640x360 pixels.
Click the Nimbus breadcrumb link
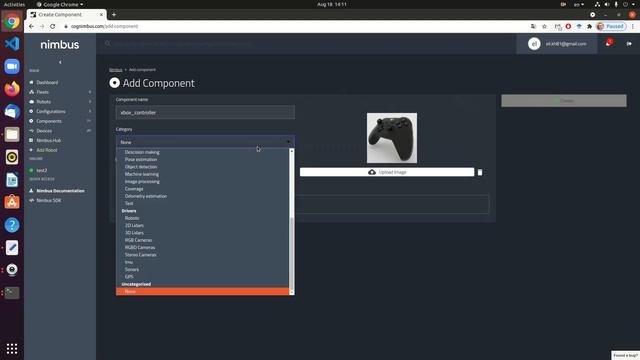pos(116,70)
